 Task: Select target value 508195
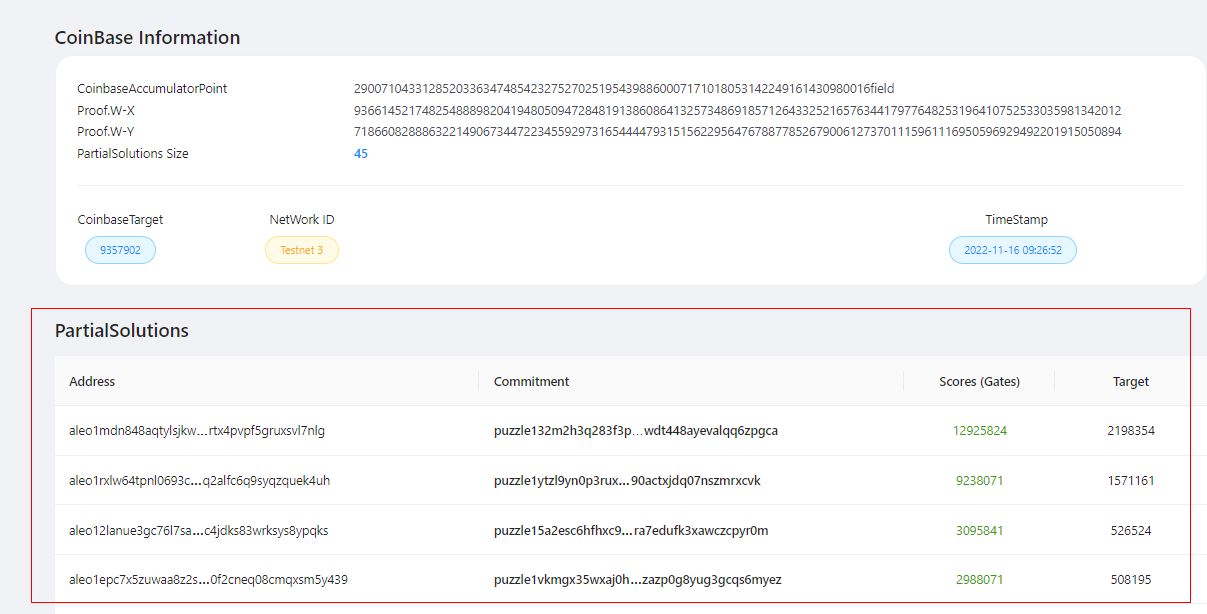click(x=1131, y=580)
